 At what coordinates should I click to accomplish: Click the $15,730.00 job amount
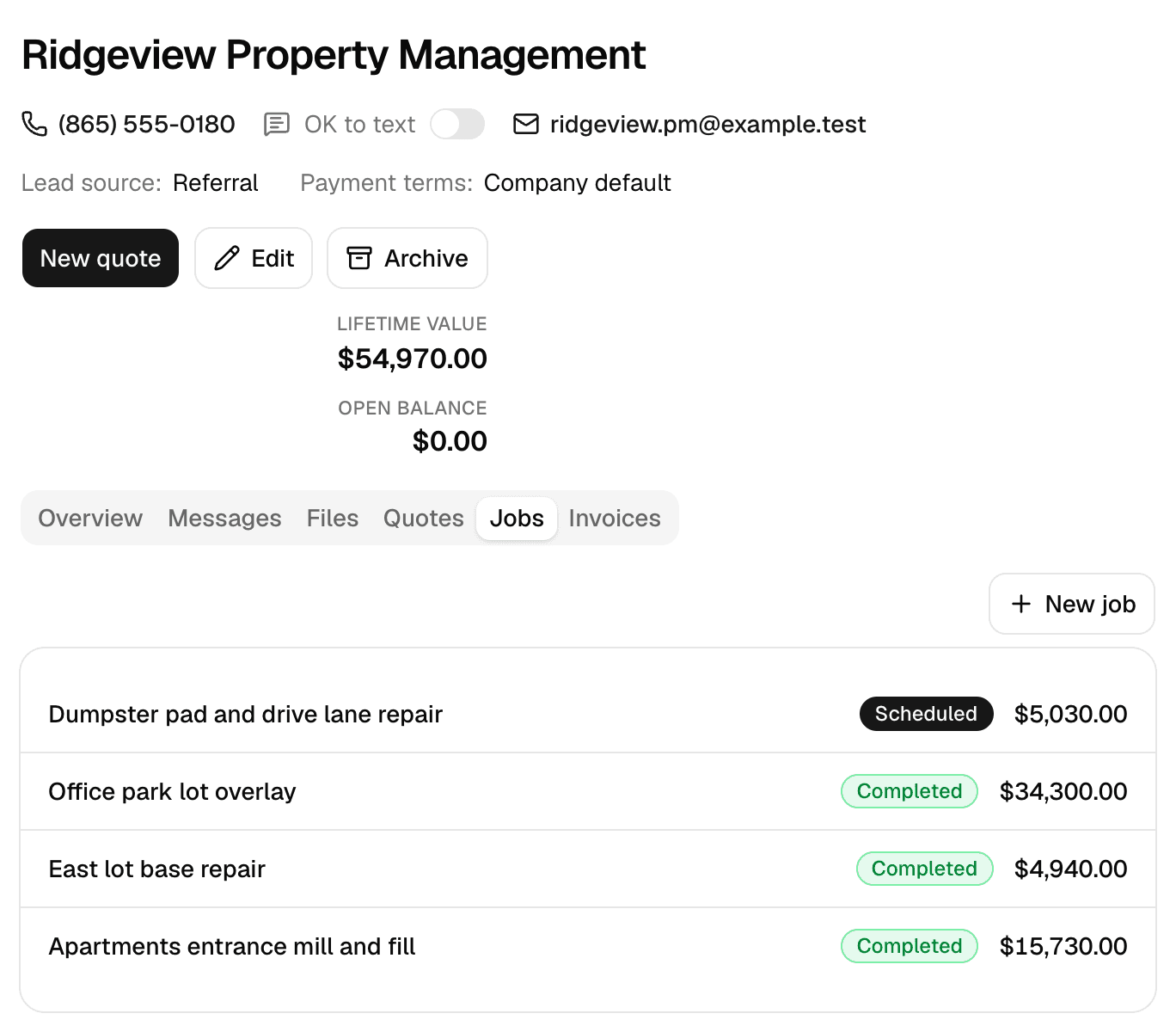pyautogui.click(x=1063, y=946)
